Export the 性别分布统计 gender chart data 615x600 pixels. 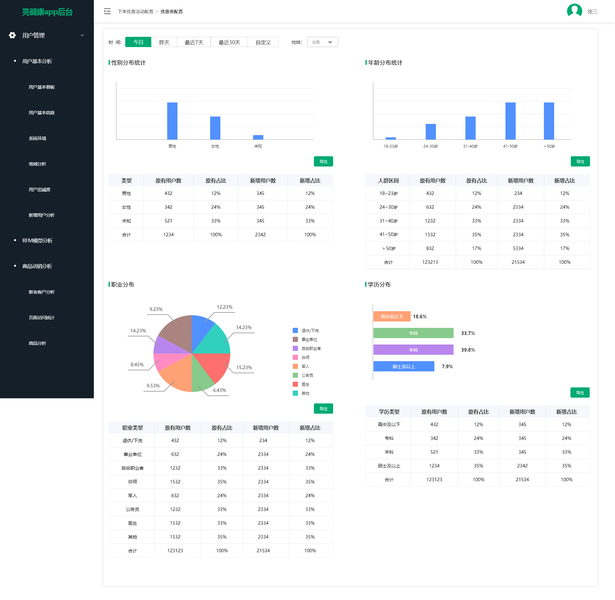323,161
